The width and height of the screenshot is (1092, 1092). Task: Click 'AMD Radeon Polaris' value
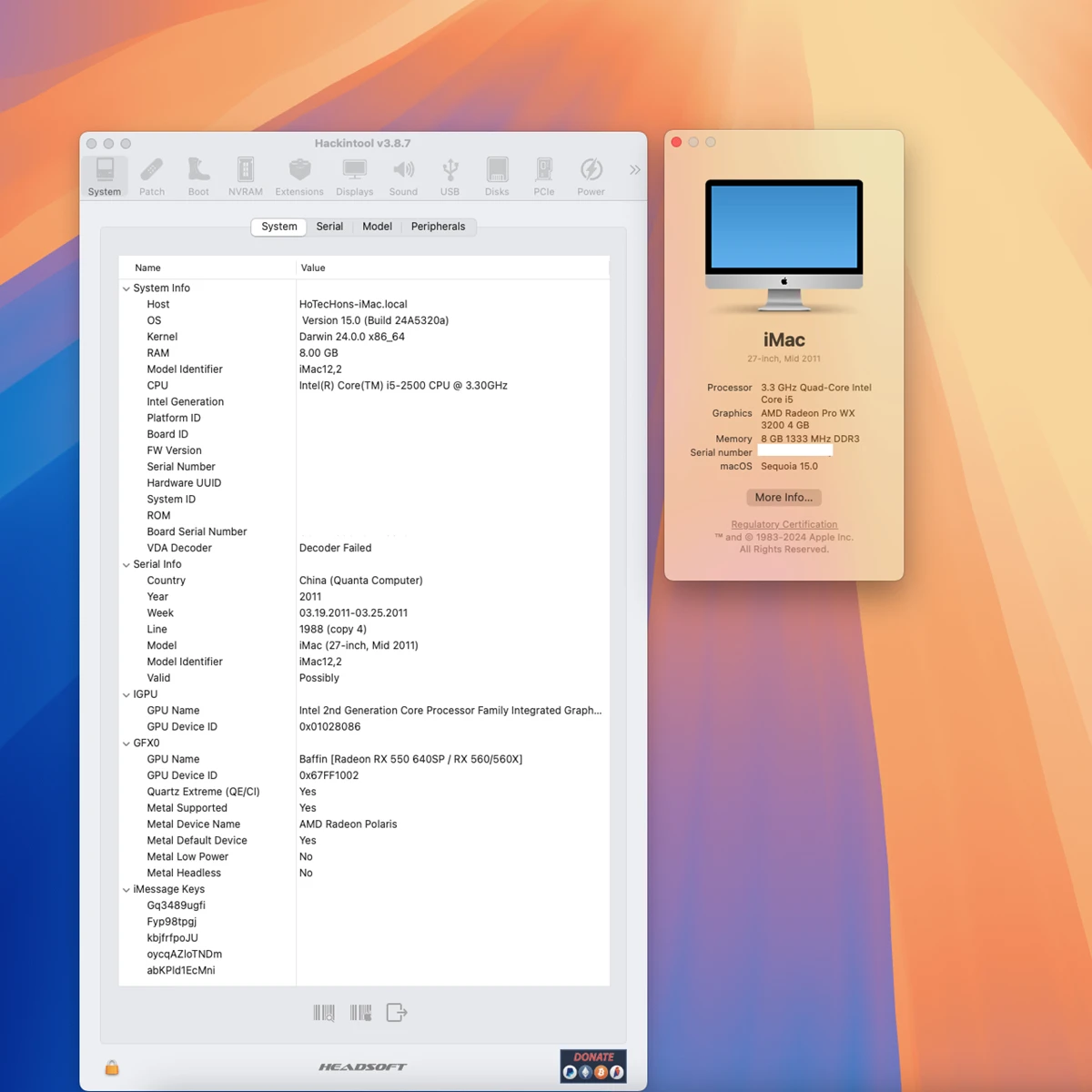[348, 824]
